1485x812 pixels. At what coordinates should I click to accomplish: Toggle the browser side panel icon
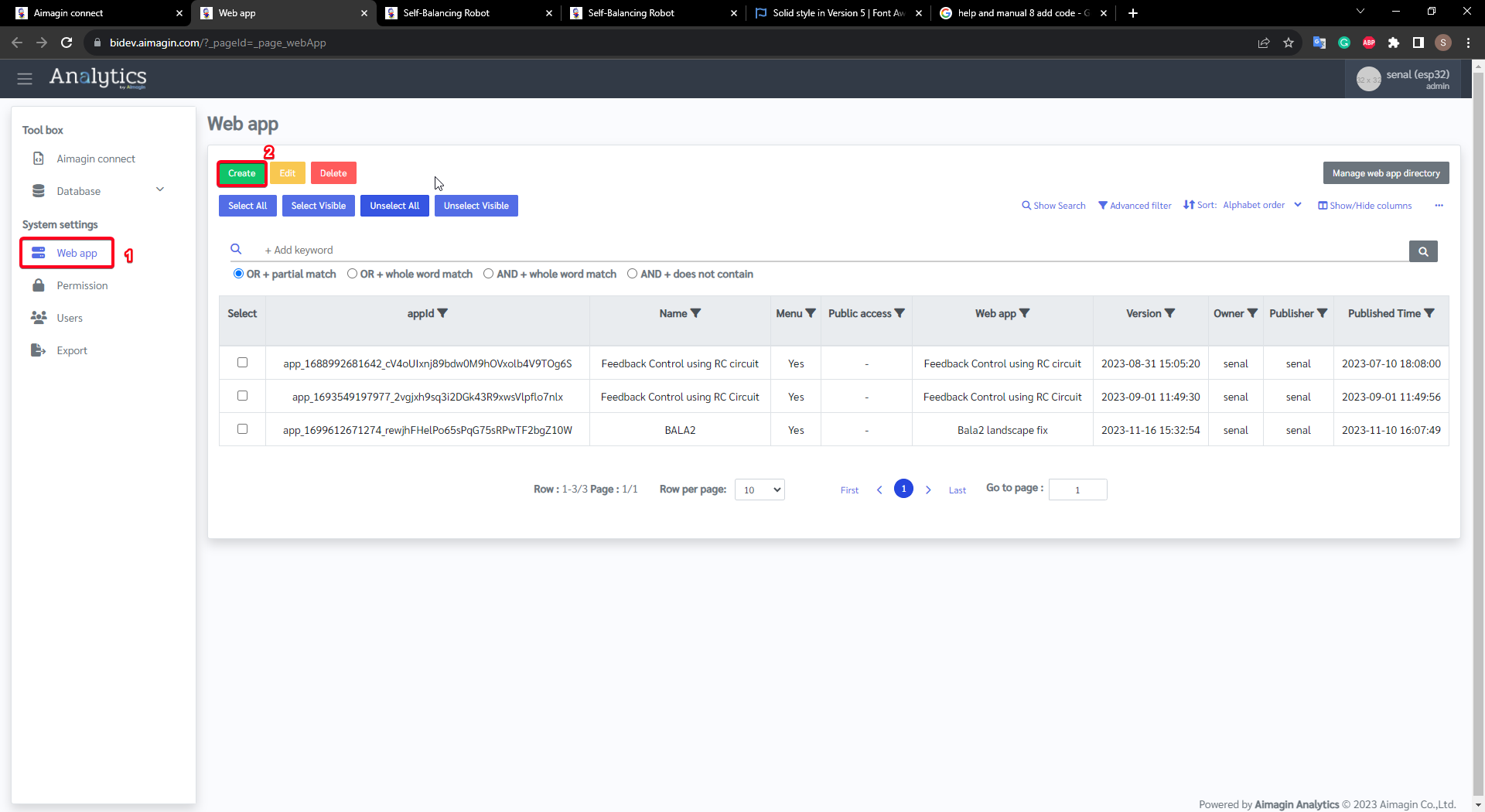(1418, 43)
